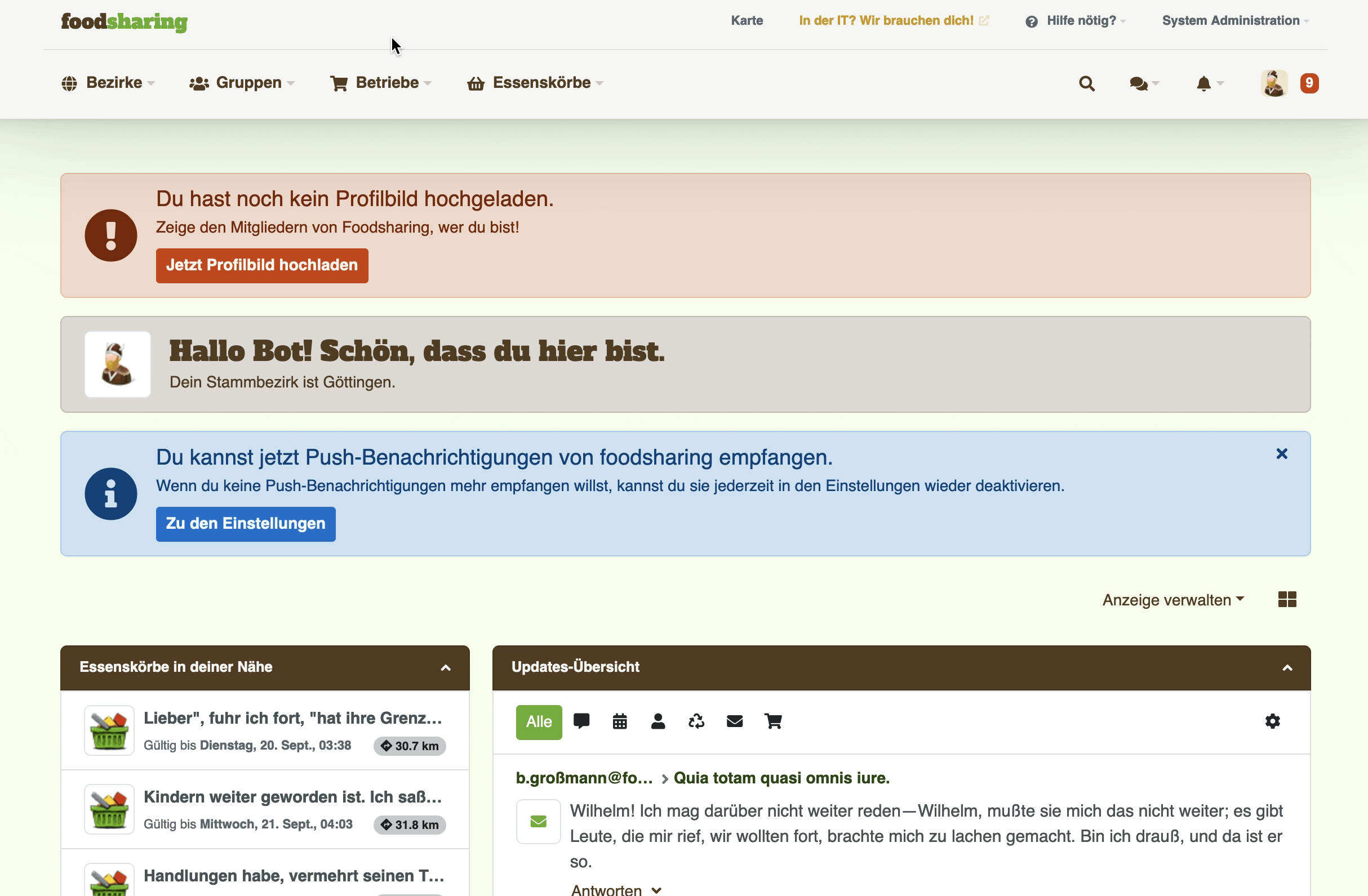Screen dimensions: 1368x896
Task: Filter updates by envelope mailbox icon
Action: (x=735, y=721)
